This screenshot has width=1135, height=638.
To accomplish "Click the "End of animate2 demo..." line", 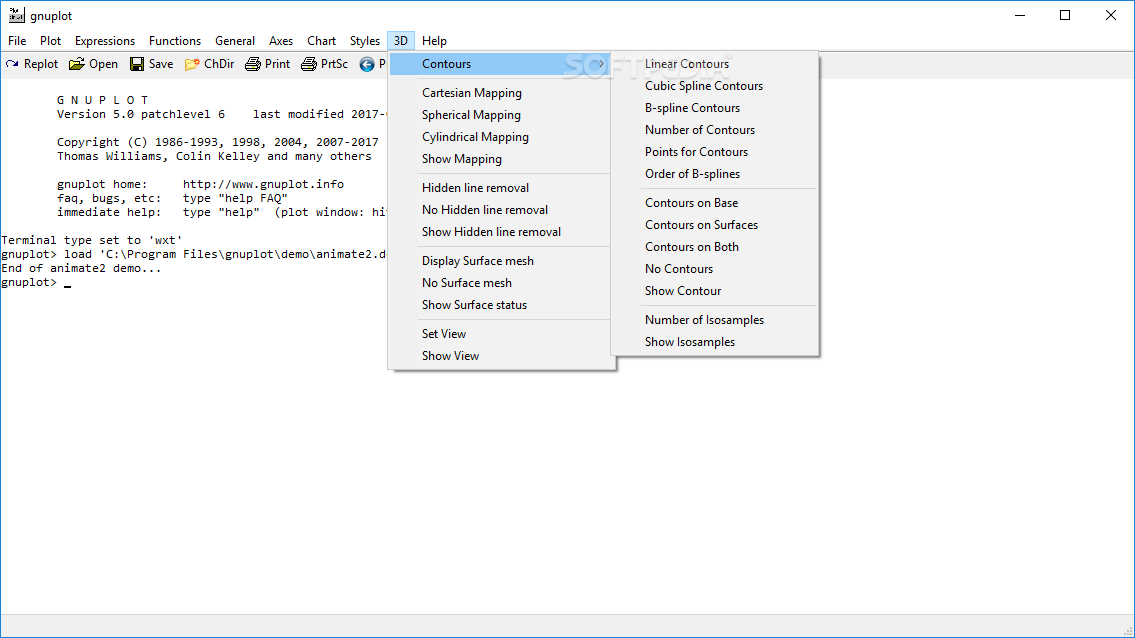I will (x=81, y=268).
